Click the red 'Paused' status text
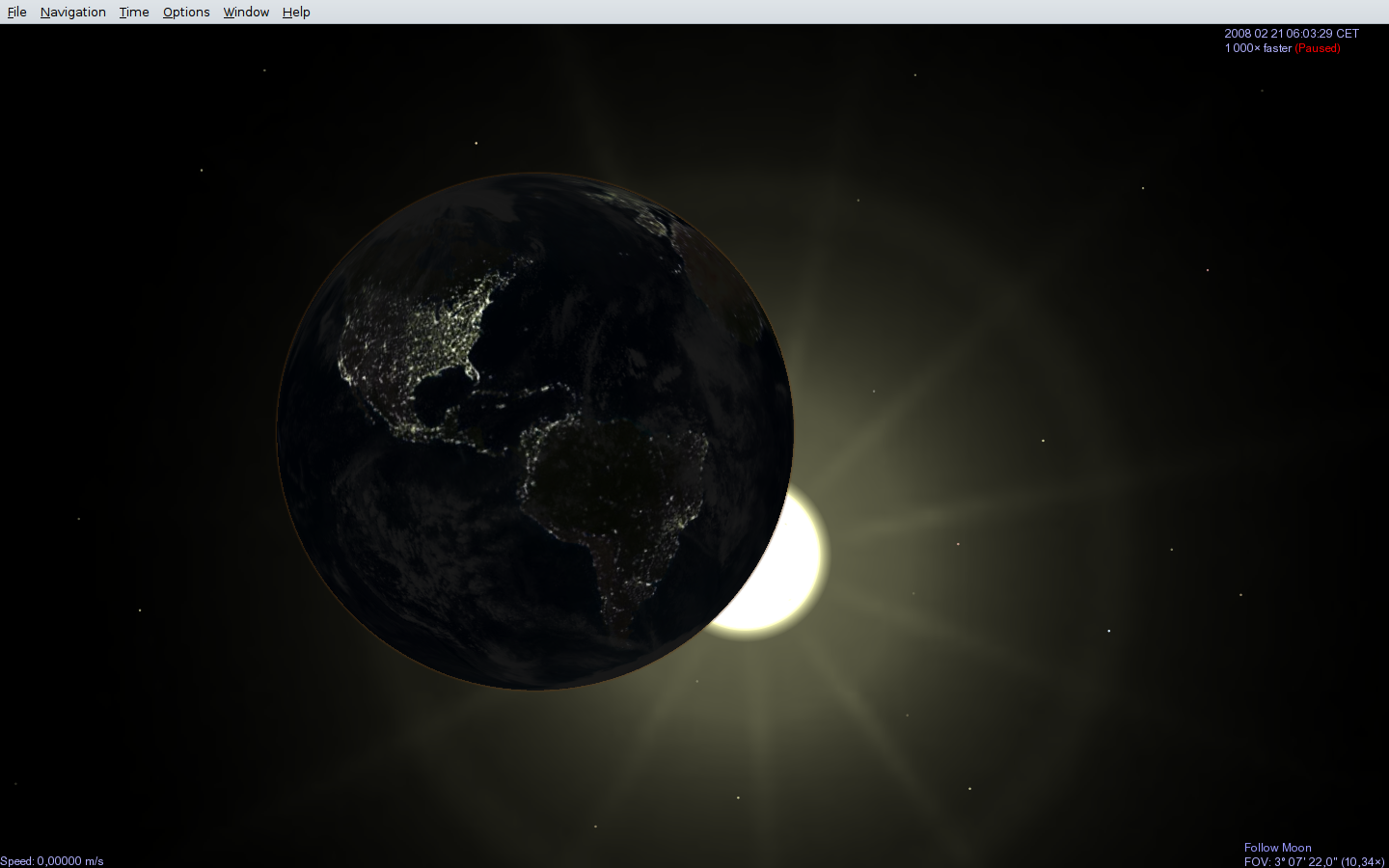This screenshot has height=868, width=1389. (x=1318, y=48)
